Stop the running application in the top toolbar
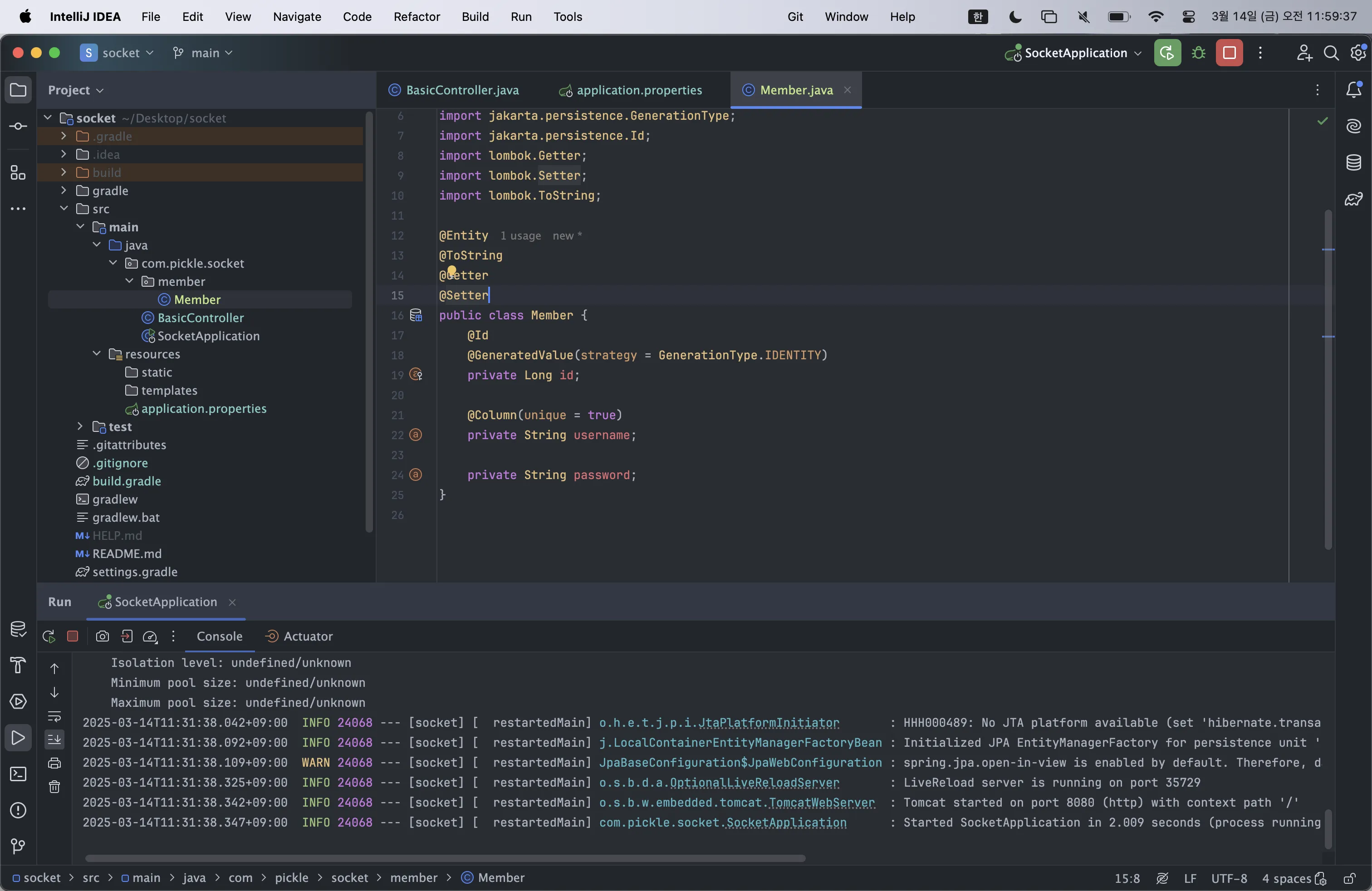The image size is (1372, 891). pyautogui.click(x=1229, y=53)
